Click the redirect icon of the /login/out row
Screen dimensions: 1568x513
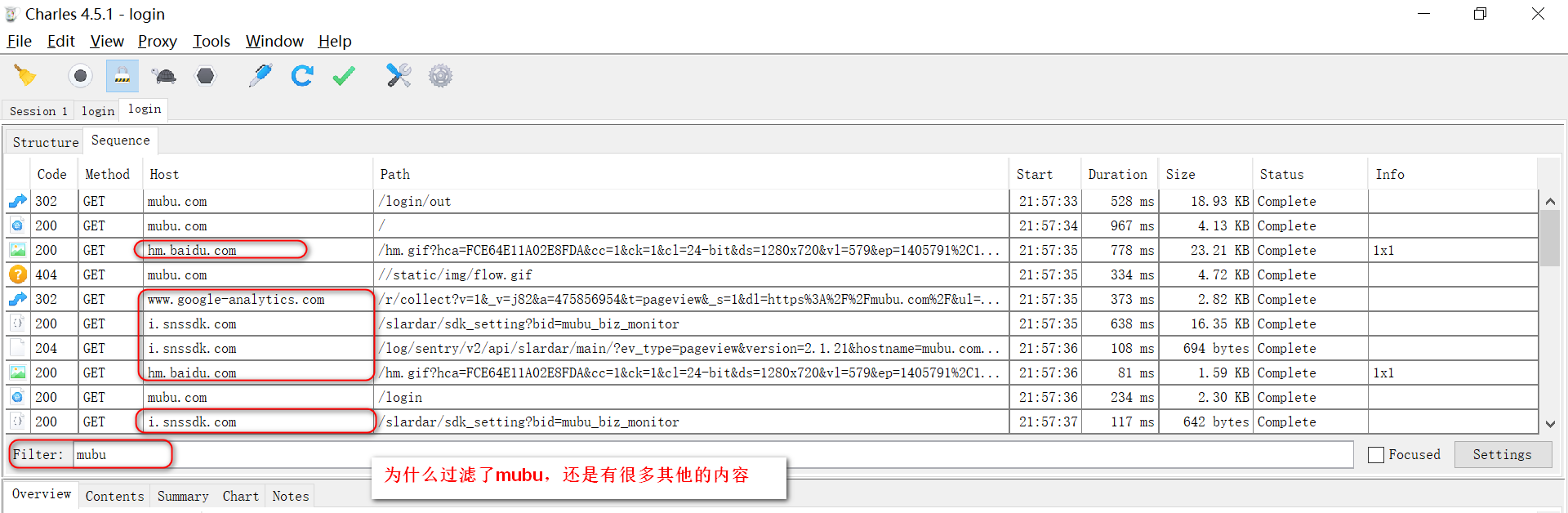(17, 201)
